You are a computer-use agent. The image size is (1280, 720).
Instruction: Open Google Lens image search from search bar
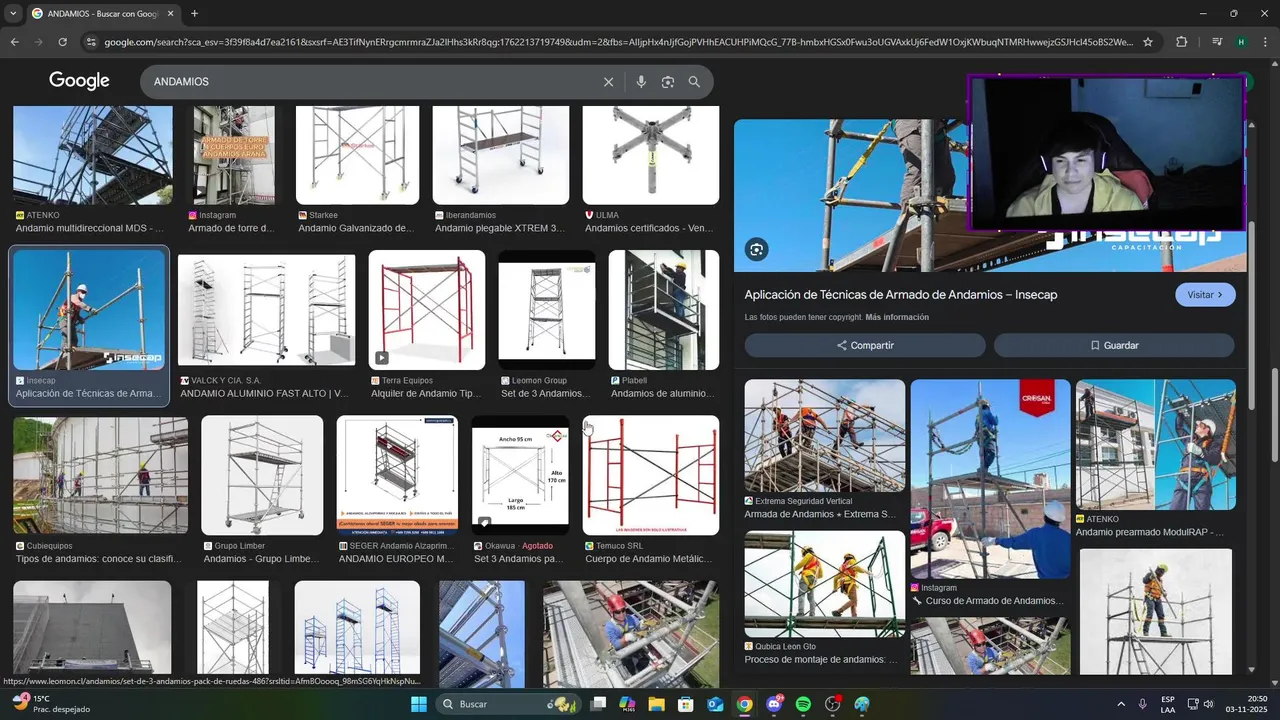click(668, 82)
